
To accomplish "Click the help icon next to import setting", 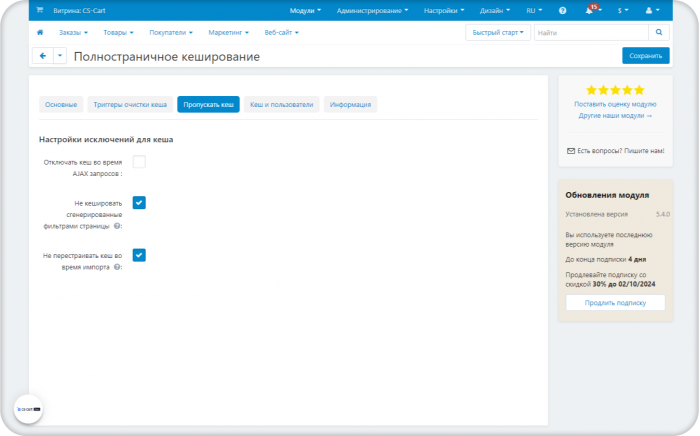I will coord(117,267).
